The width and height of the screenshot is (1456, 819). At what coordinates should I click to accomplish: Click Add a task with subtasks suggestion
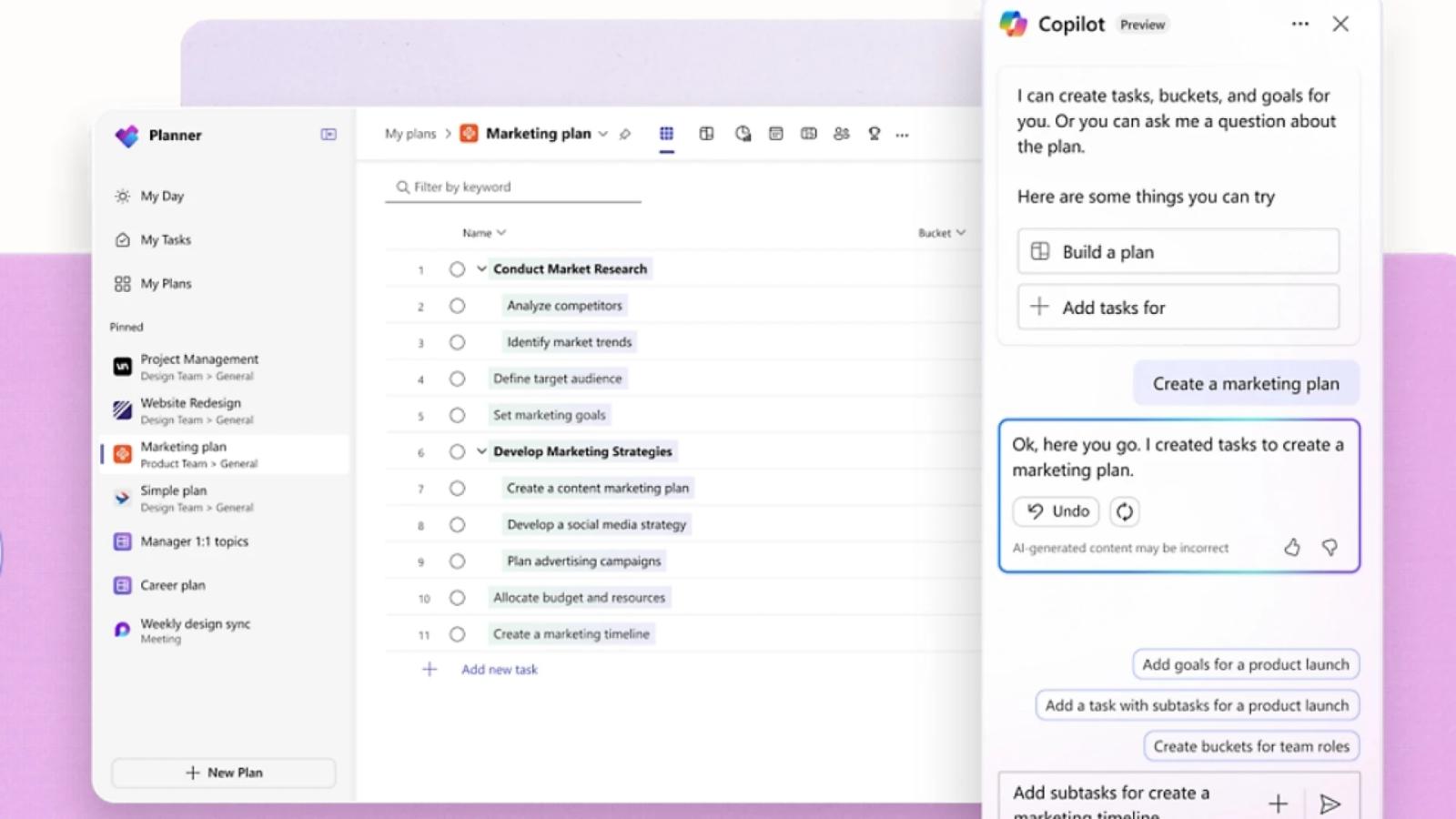point(1197,705)
